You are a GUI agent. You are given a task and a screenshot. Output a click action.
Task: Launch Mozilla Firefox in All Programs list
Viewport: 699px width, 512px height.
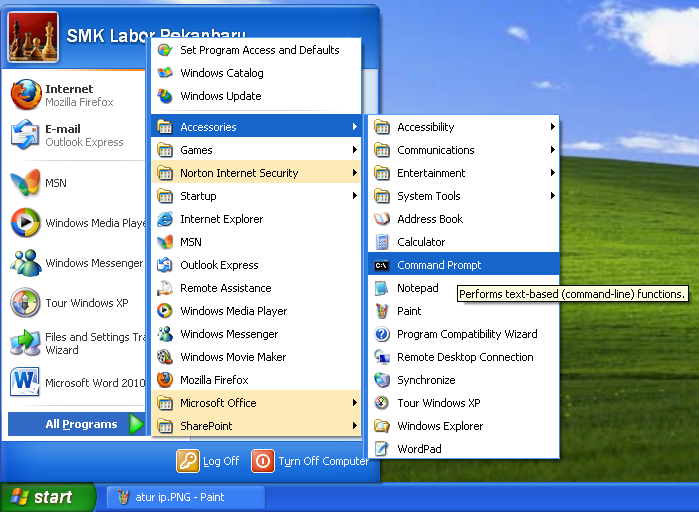(x=256, y=380)
